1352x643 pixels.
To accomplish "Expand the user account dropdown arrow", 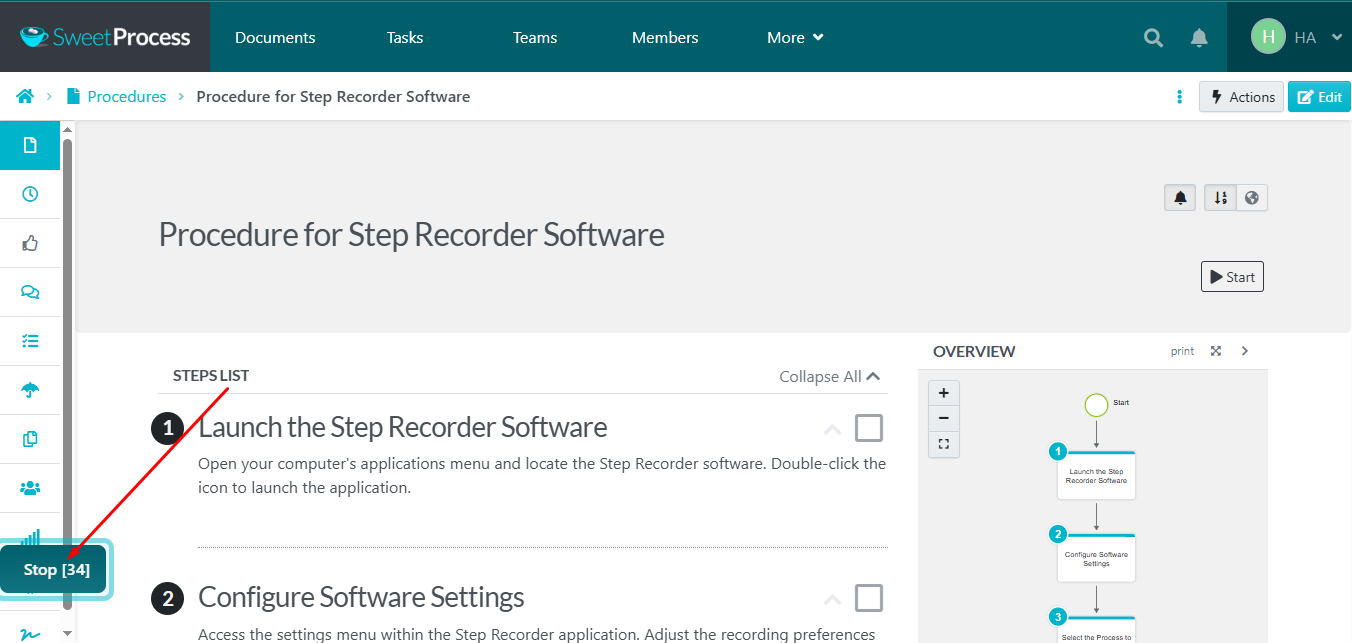I will pos(1337,37).
